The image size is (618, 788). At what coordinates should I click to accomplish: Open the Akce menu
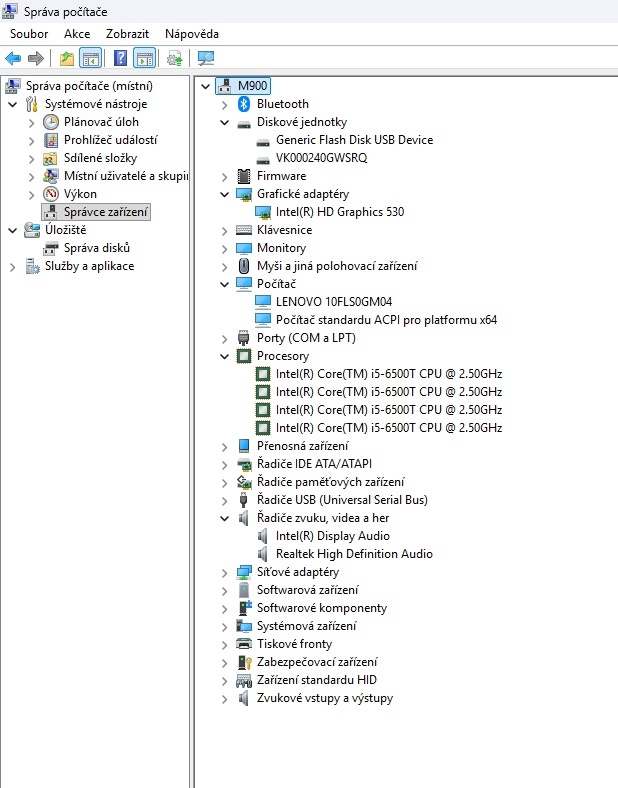77,33
